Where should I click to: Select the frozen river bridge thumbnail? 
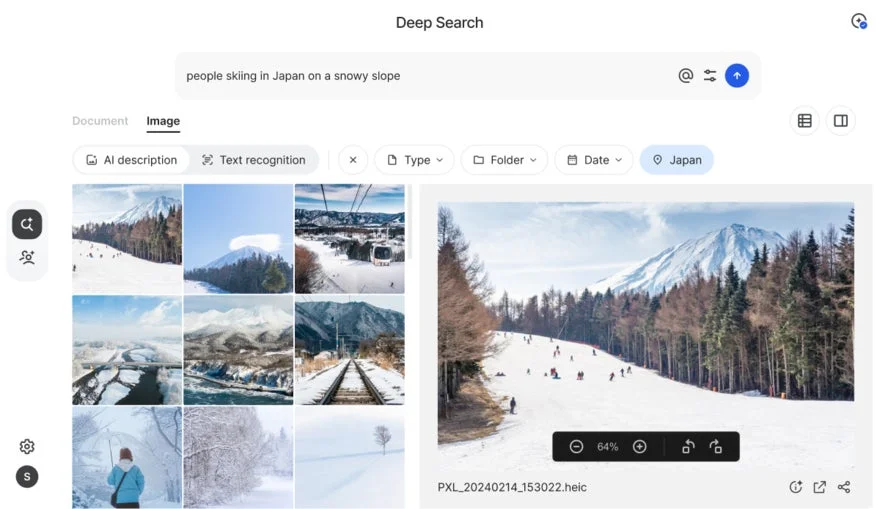[x=127, y=350]
